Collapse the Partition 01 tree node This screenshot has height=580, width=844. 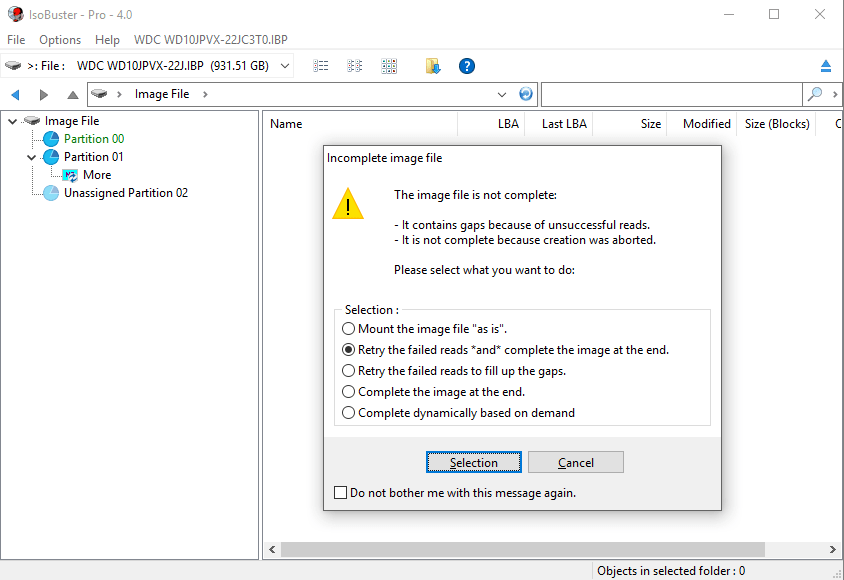tap(32, 158)
